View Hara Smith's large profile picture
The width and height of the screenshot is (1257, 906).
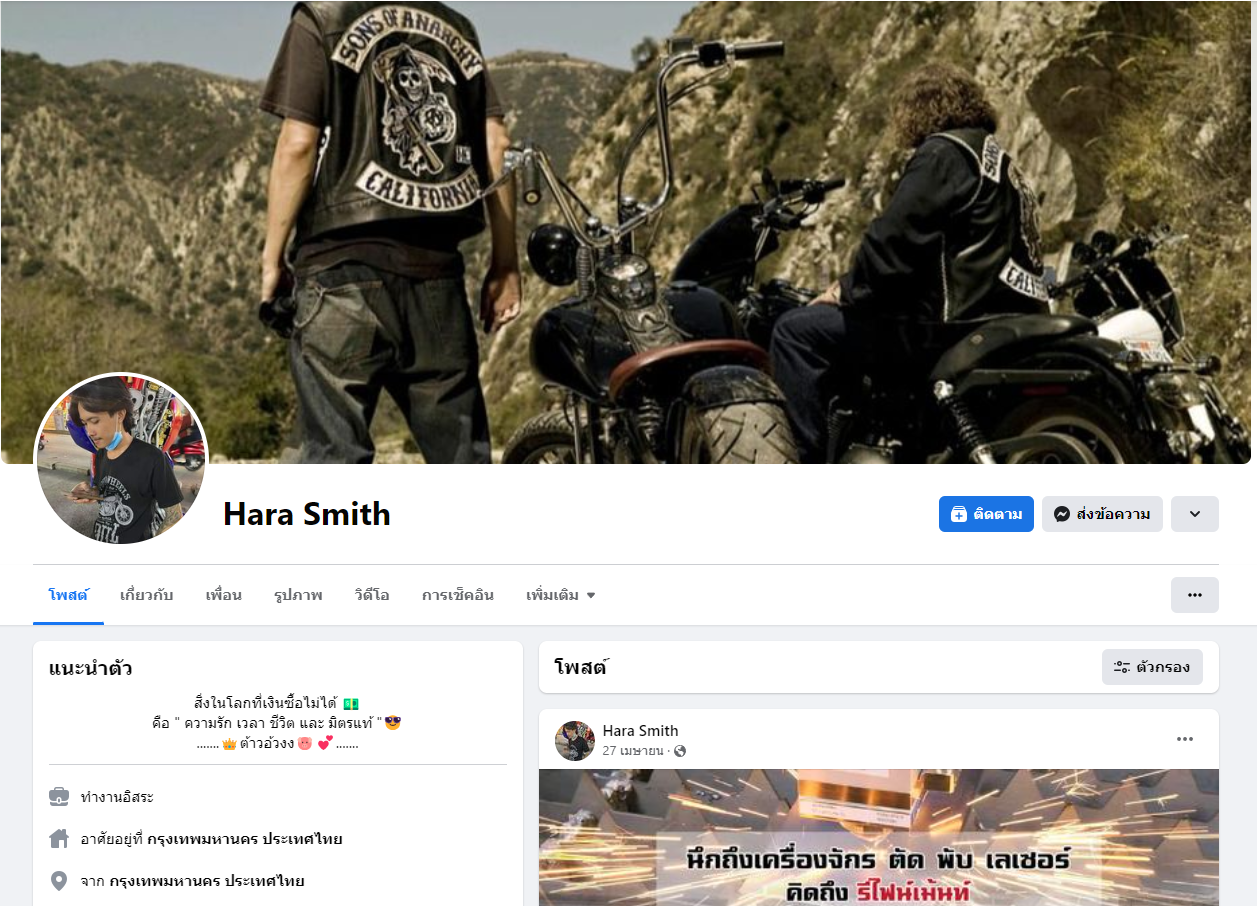pos(121,460)
